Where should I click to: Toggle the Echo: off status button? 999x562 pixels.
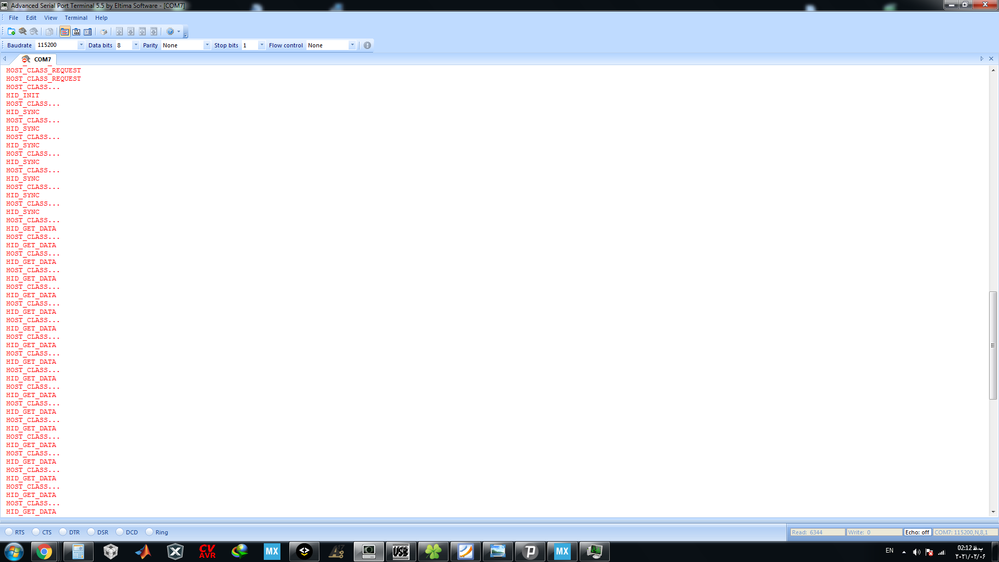(917, 532)
